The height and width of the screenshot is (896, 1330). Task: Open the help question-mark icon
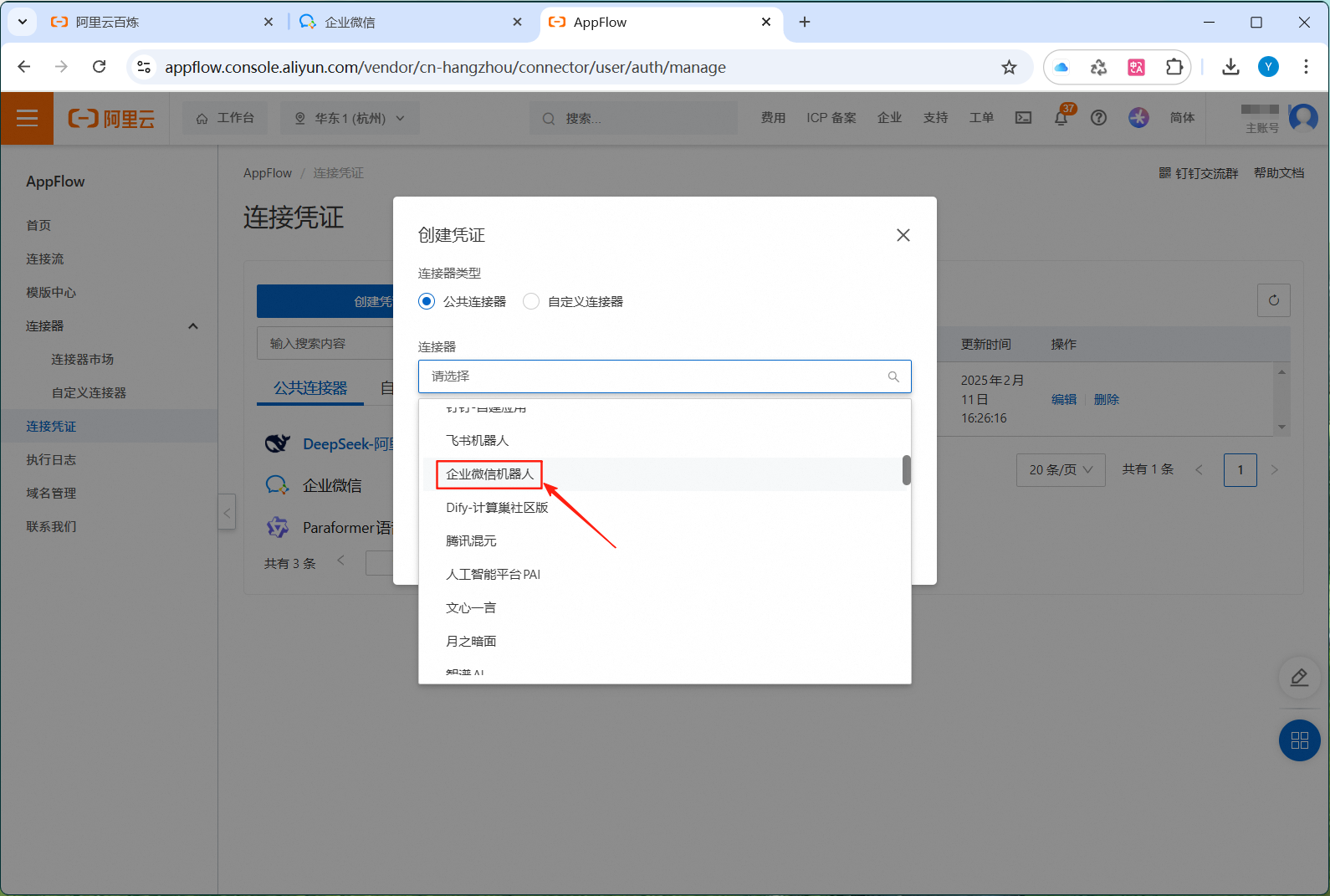[x=1098, y=118]
